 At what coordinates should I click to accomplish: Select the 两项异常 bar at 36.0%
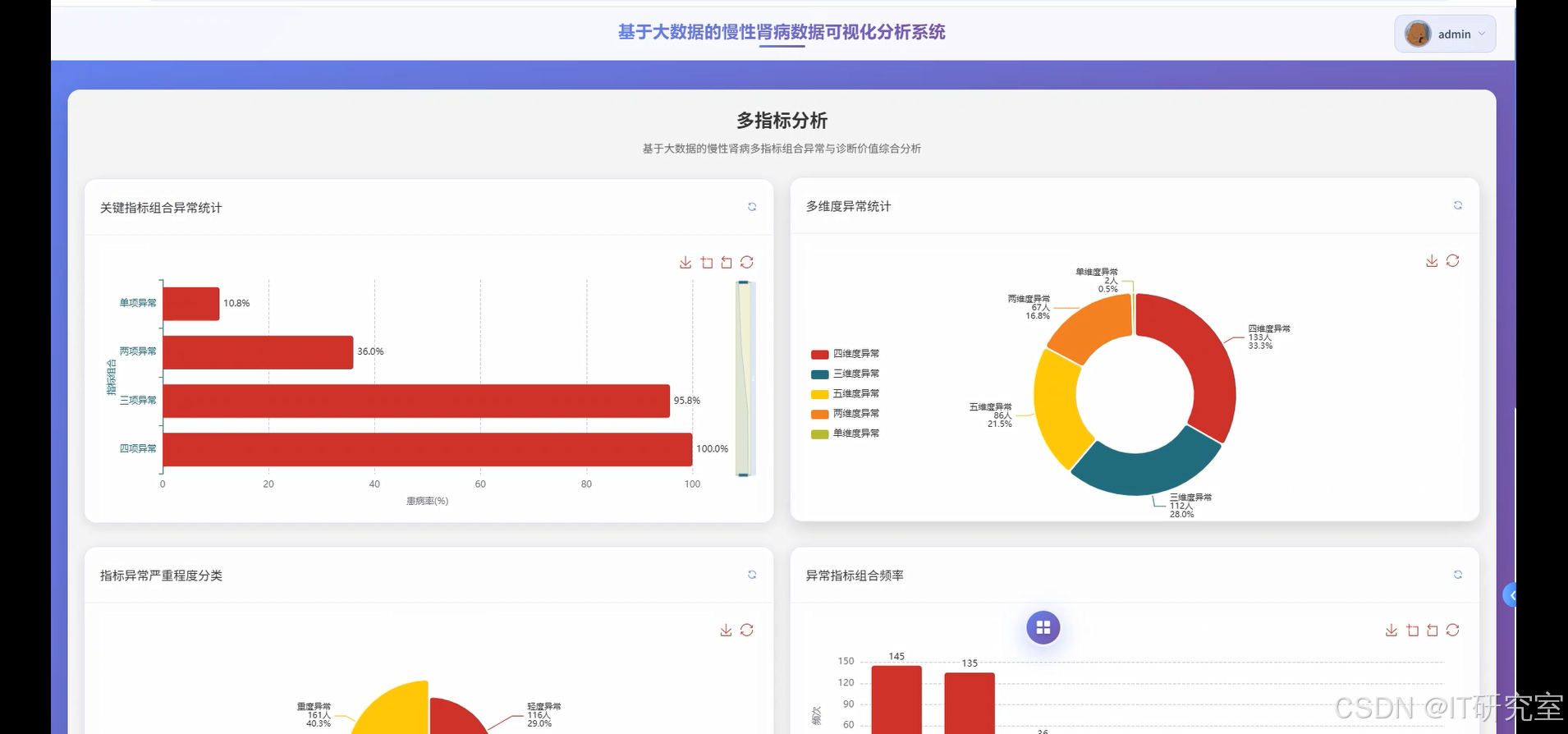(258, 351)
